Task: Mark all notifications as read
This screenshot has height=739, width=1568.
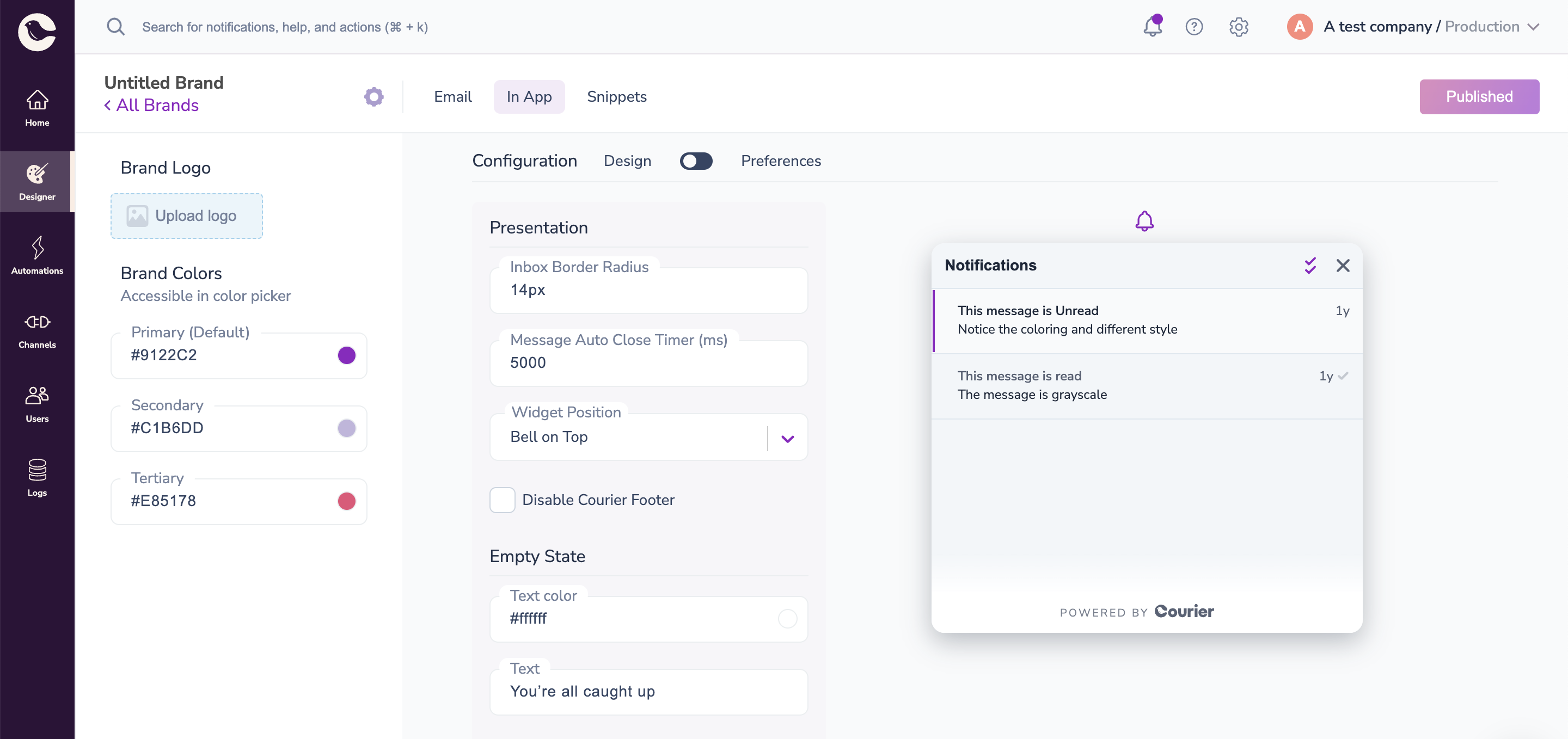Action: (x=1310, y=266)
